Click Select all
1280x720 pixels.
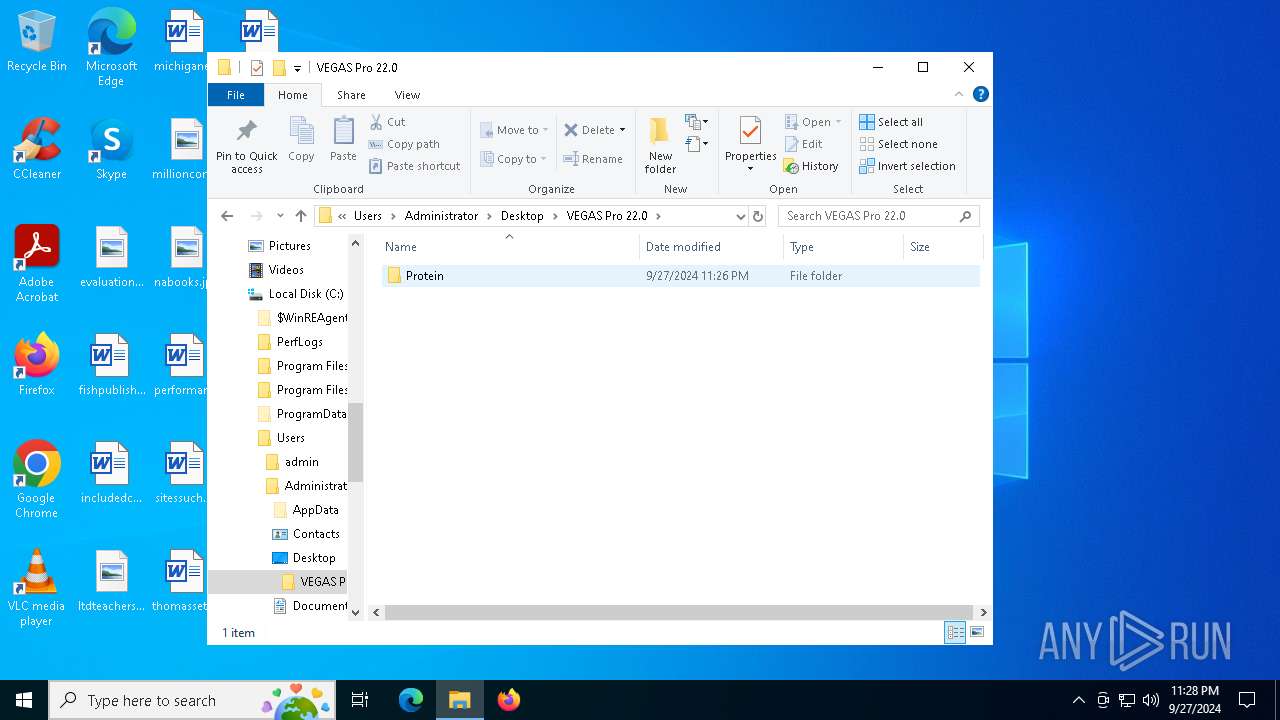[x=891, y=122]
